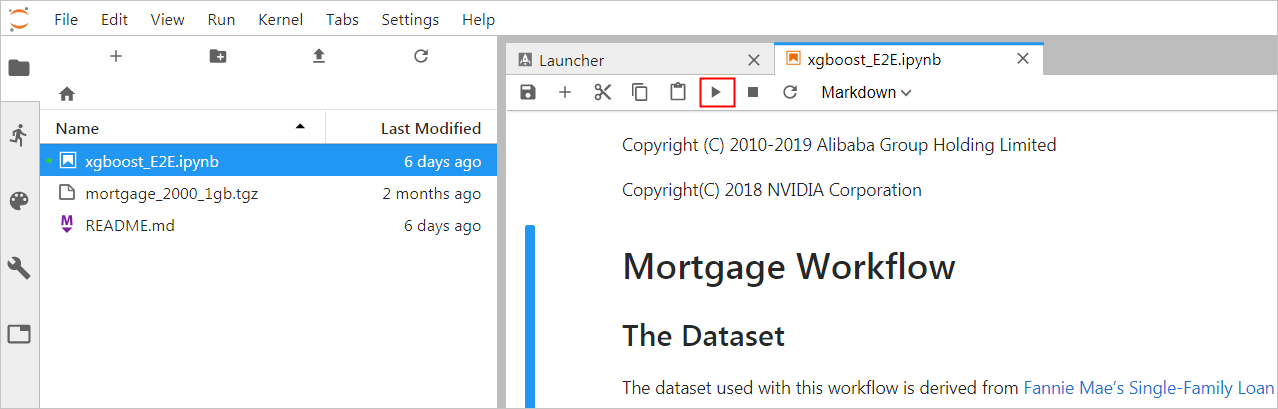Viewport: 1278px width, 409px height.
Task: Open the Kernel menu
Action: tap(280, 20)
